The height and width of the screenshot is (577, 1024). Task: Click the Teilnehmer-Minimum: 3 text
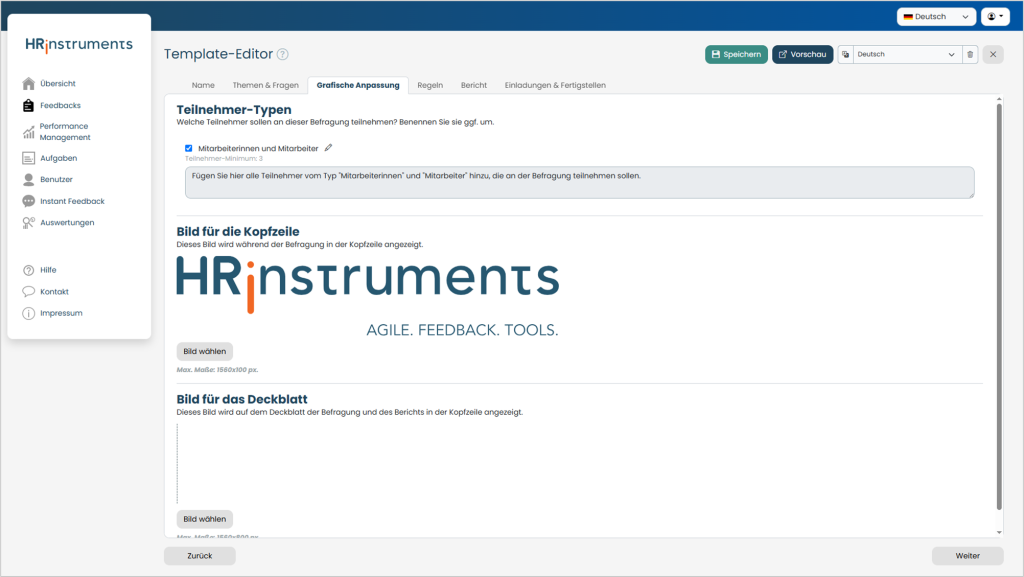224,159
